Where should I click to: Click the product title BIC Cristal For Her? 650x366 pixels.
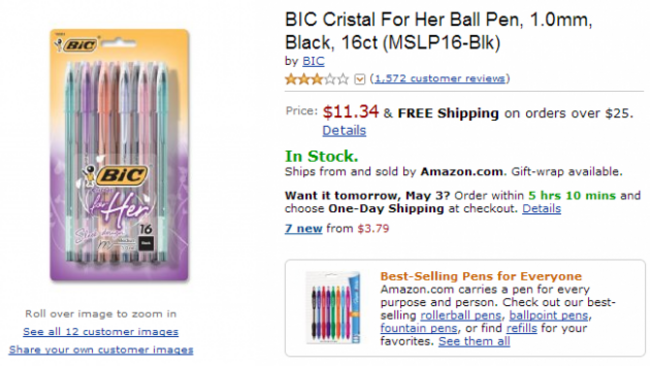pyautogui.click(x=439, y=31)
